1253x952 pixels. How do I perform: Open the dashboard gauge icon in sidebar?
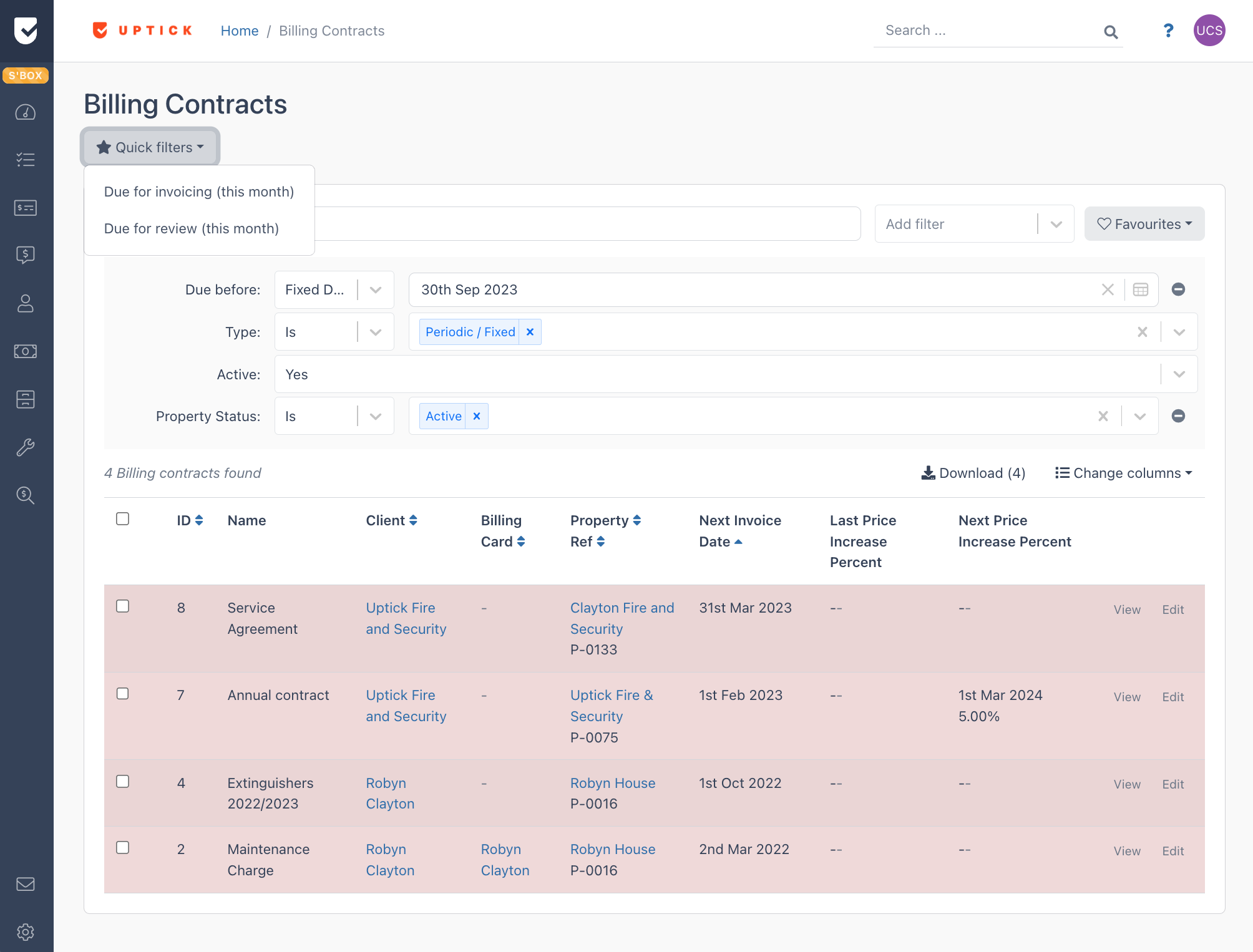click(x=26, y=112)
